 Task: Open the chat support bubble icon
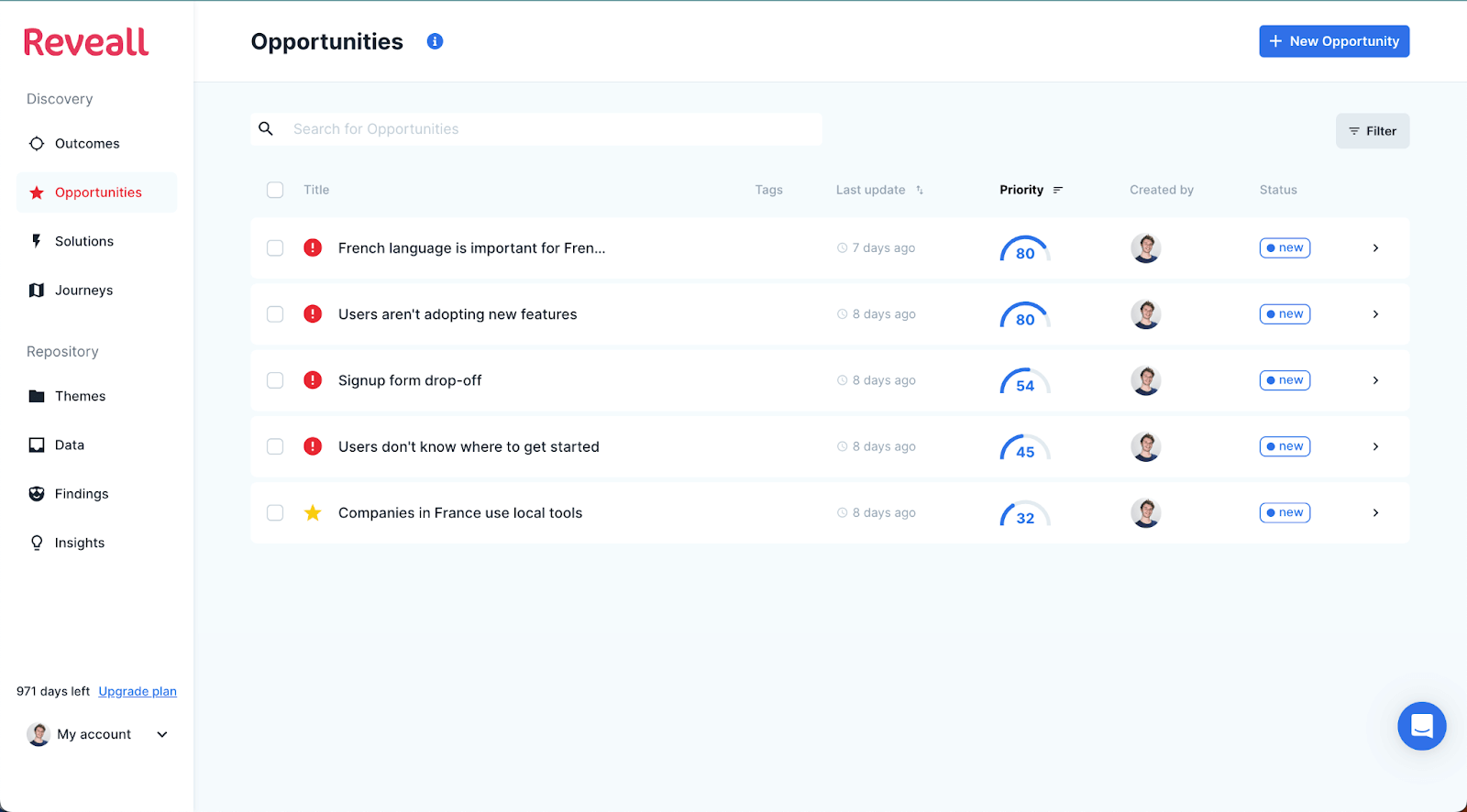[1421, 726]
